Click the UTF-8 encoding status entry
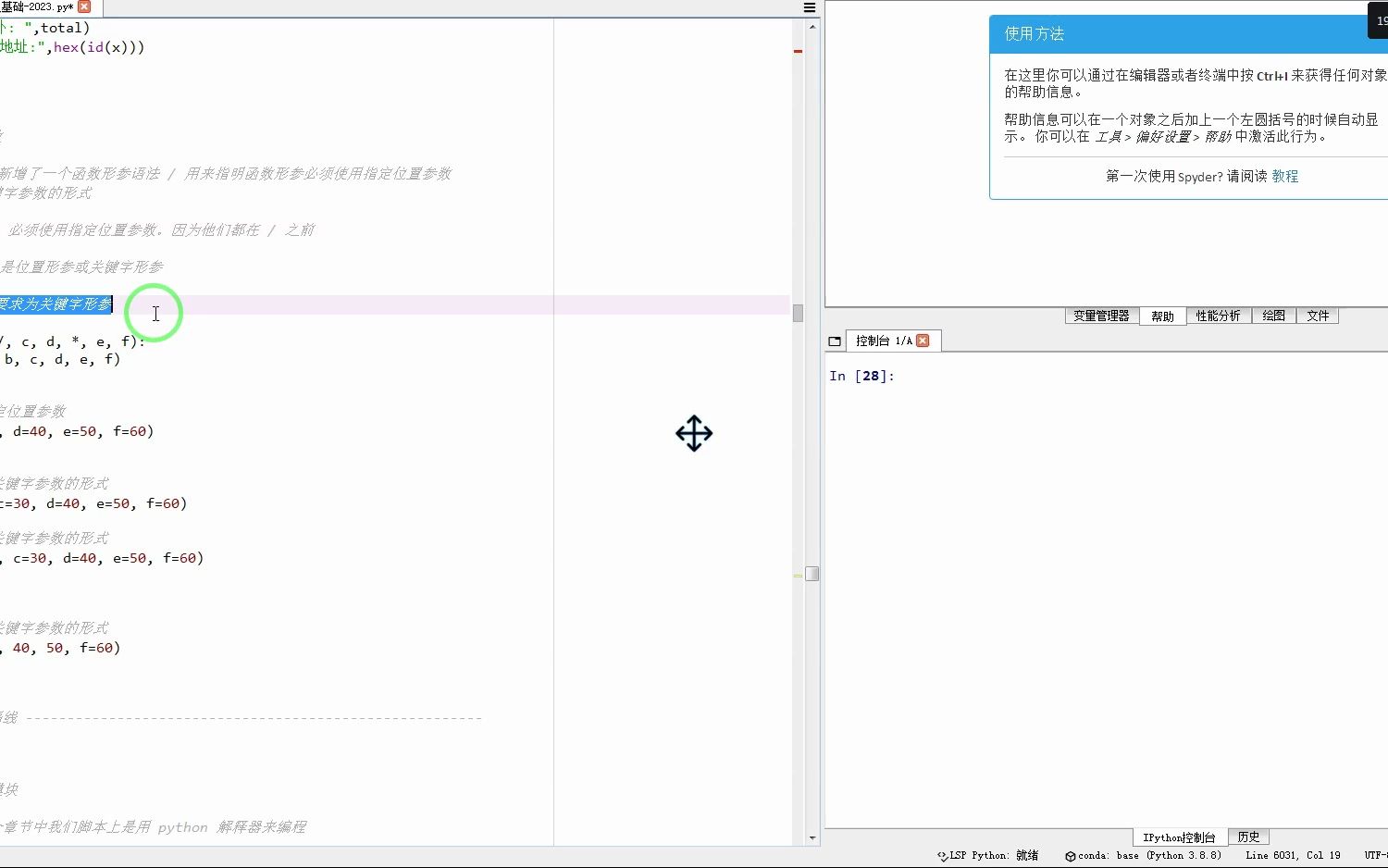Screen dimensions: 1388x868 (1376, 856)
